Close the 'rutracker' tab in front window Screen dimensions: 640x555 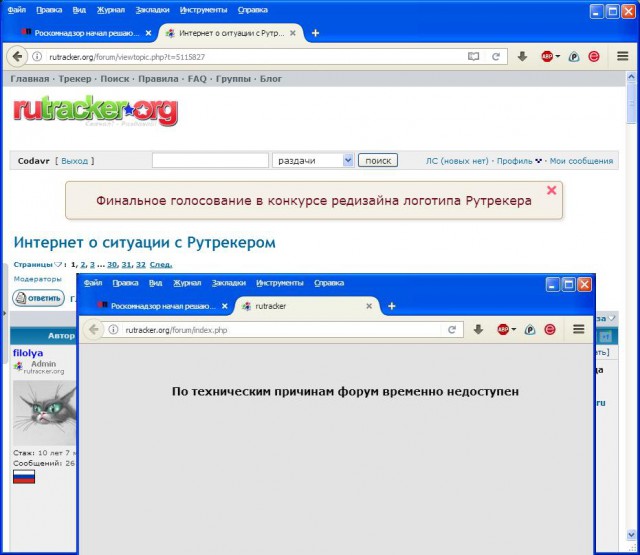coord(369,306)
